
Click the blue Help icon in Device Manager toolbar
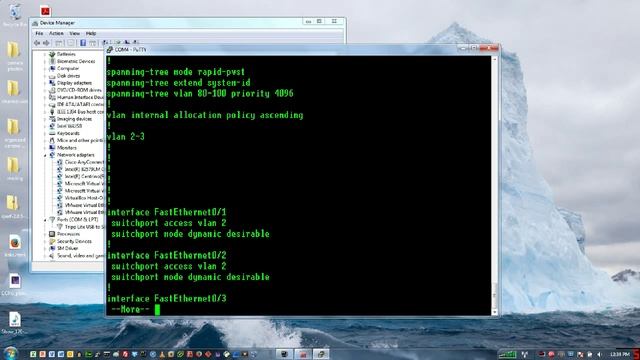(83, 43)
